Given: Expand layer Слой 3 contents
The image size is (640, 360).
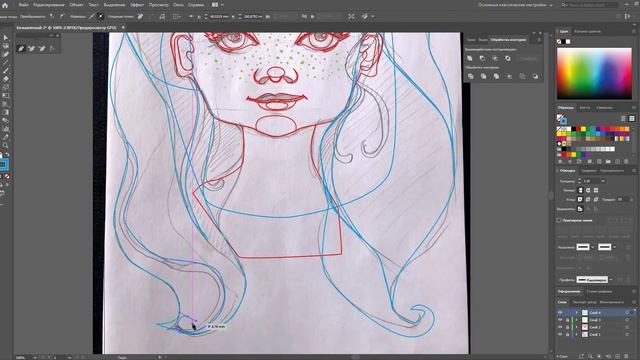Looking at the screenshot, I should (x=577, y=320).
